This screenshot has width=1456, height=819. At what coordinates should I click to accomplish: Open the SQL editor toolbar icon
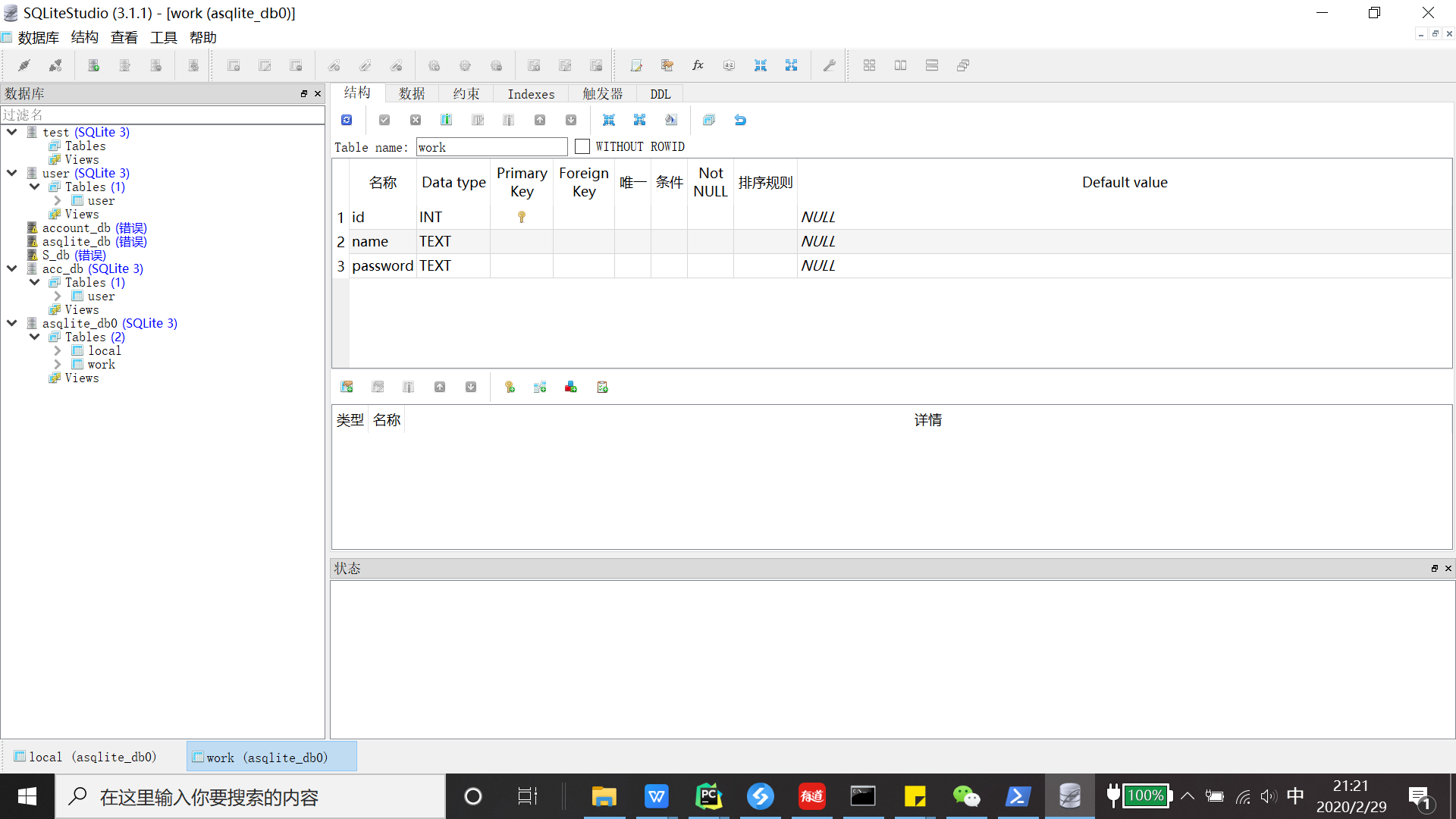(636, 66)
